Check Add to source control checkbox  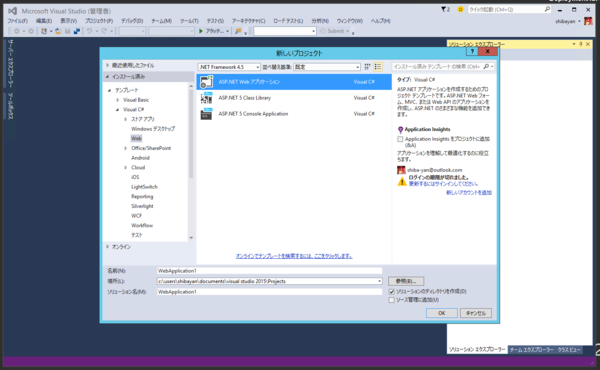[x=391, y=300]
